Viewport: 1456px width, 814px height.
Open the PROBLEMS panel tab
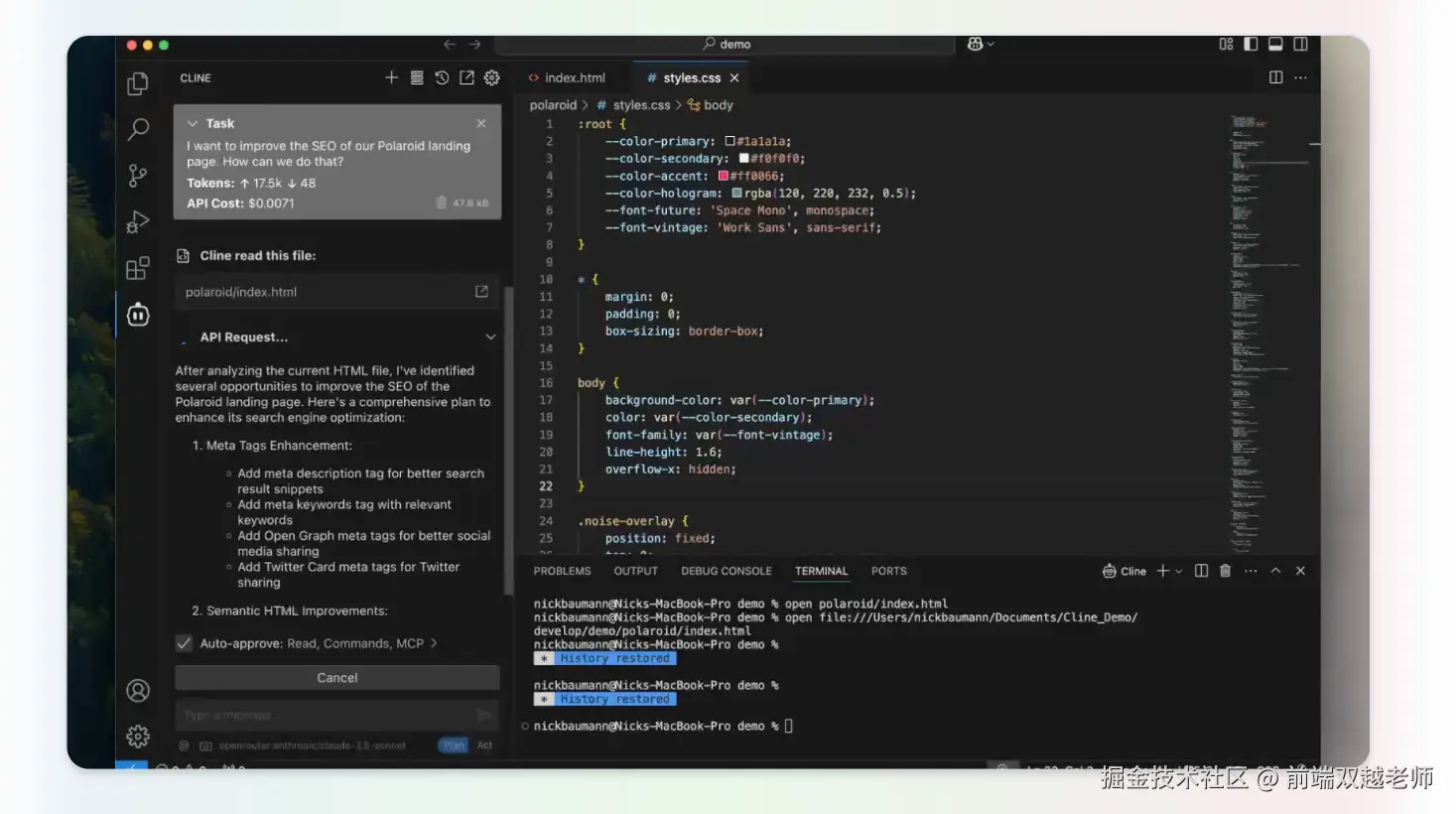562,571
